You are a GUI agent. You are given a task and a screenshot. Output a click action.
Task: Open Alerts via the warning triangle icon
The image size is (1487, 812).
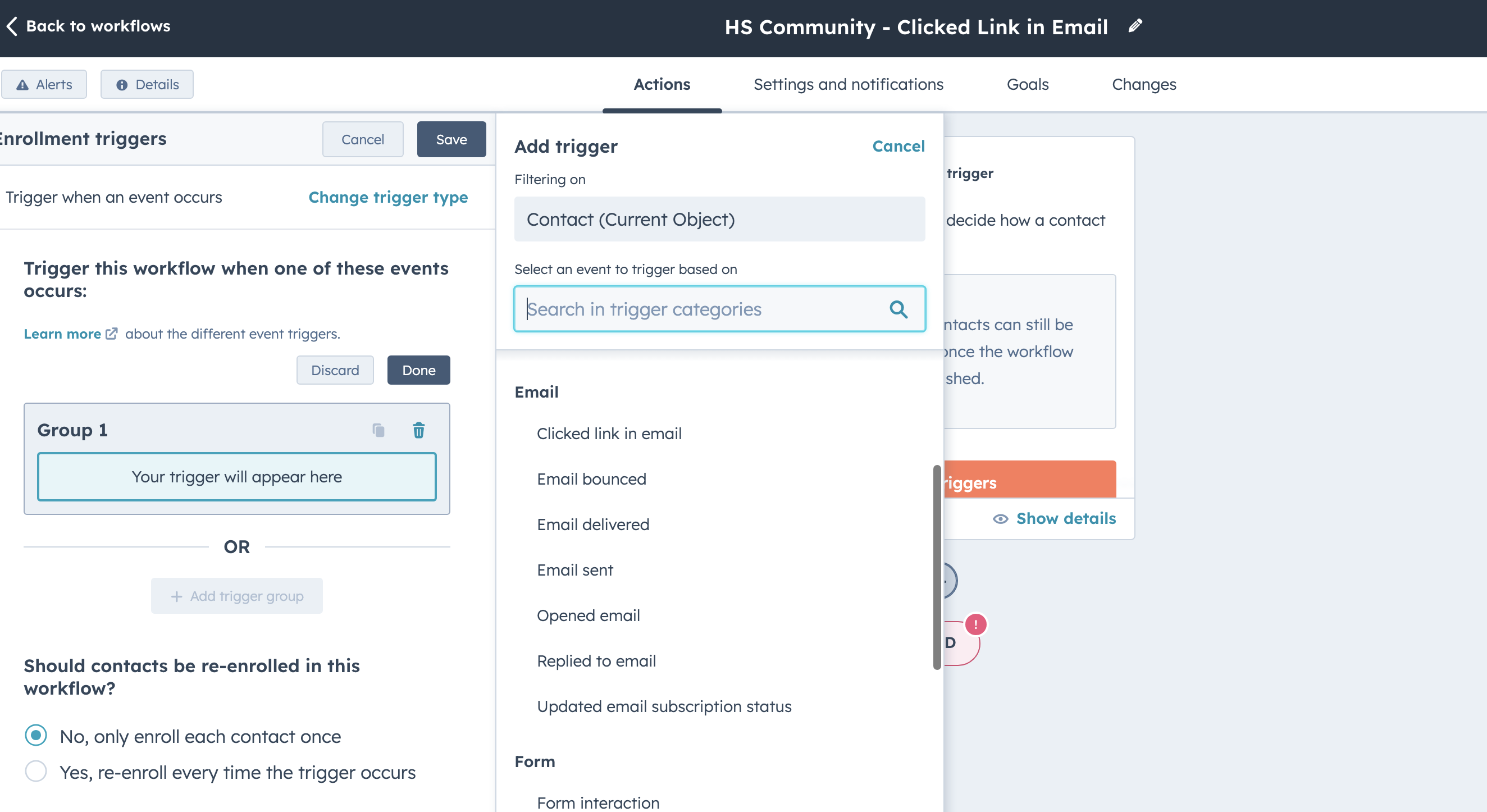(22, 84)
